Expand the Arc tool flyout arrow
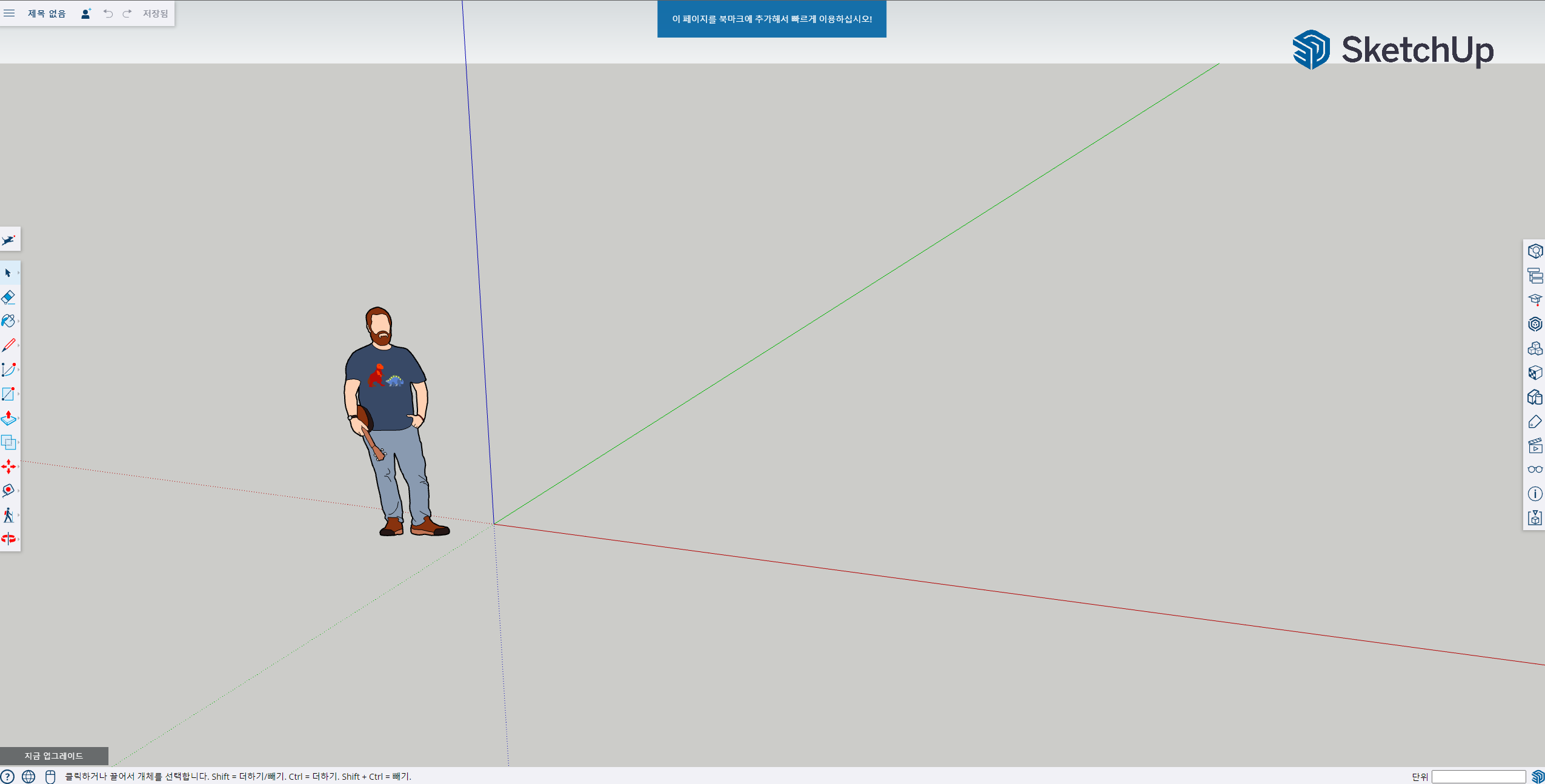This screenshot has width=1545, height=784. pos(19,370)
